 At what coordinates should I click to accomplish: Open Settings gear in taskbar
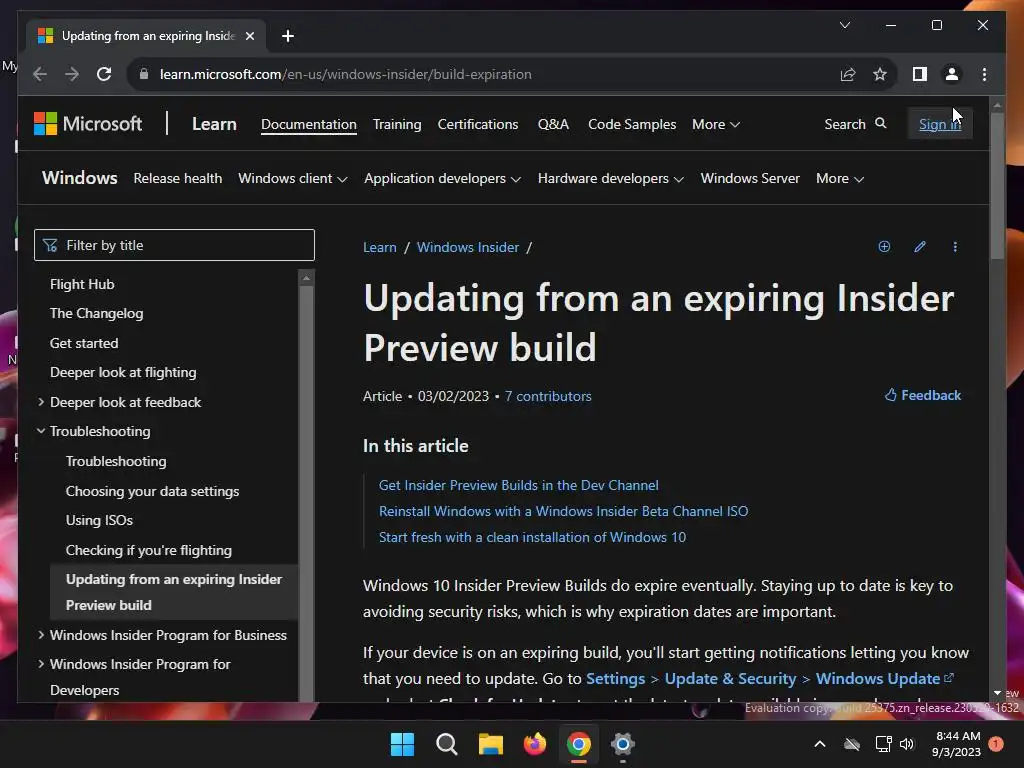[622, 744]
